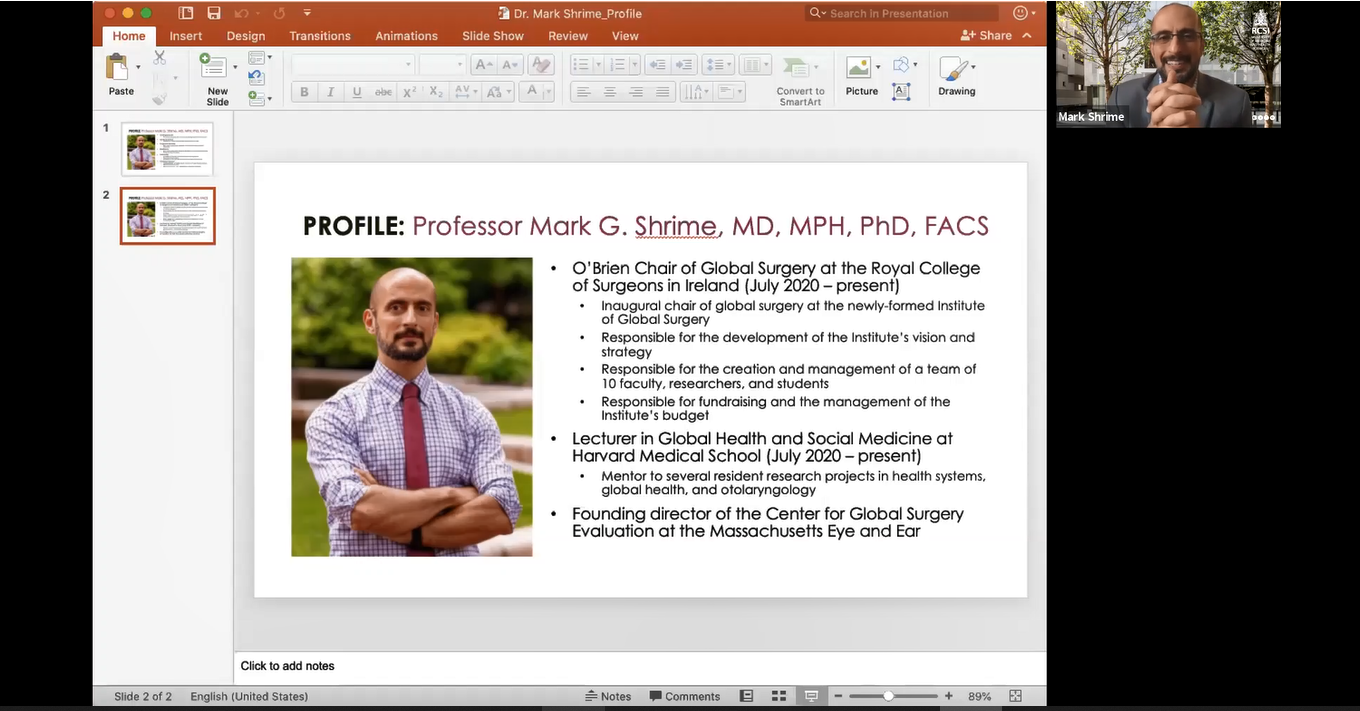Screen dimensions: 1360x711
Task: Click the Increase Indent icon
Action: tap(684, 65)
